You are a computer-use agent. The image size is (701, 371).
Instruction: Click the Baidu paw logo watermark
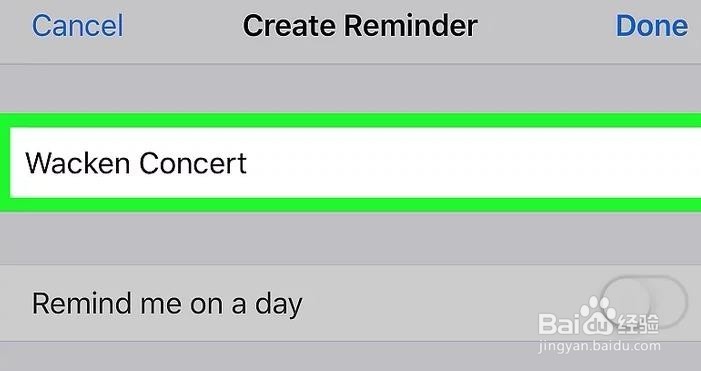598,315
